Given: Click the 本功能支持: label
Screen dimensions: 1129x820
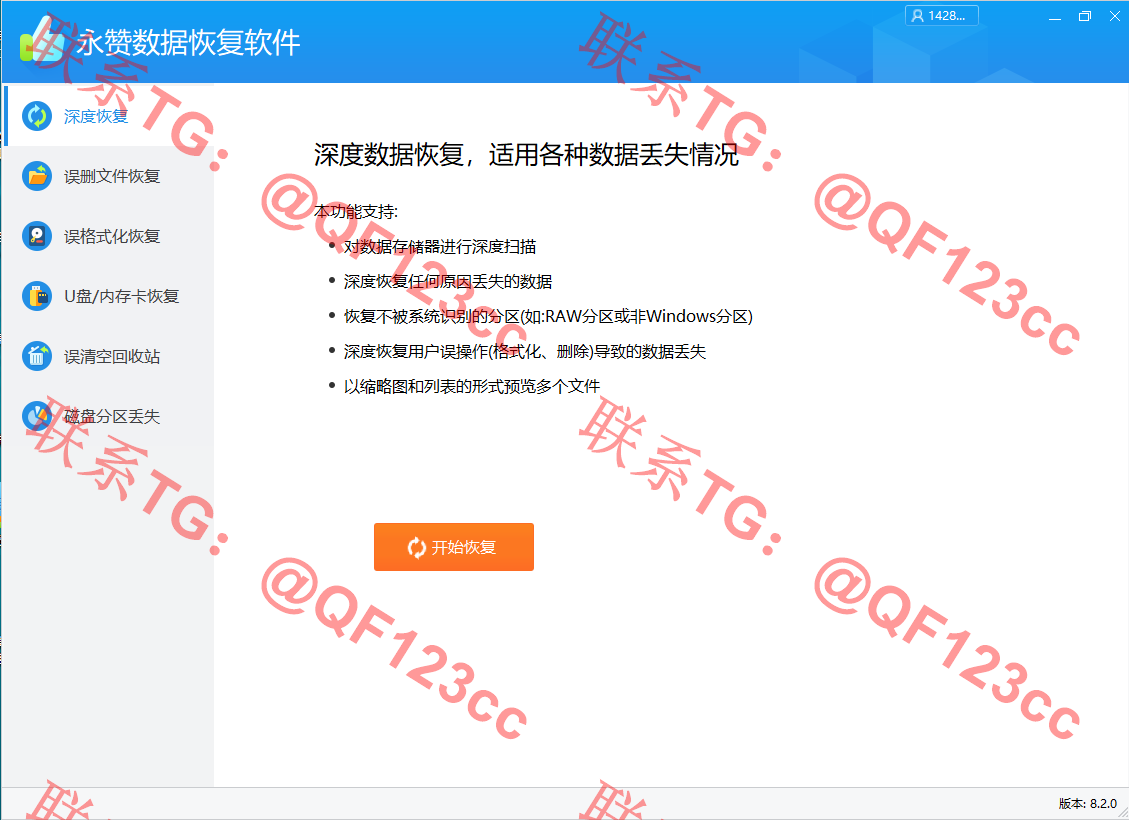Looking at the screenshot, I should tap(356, 212).
